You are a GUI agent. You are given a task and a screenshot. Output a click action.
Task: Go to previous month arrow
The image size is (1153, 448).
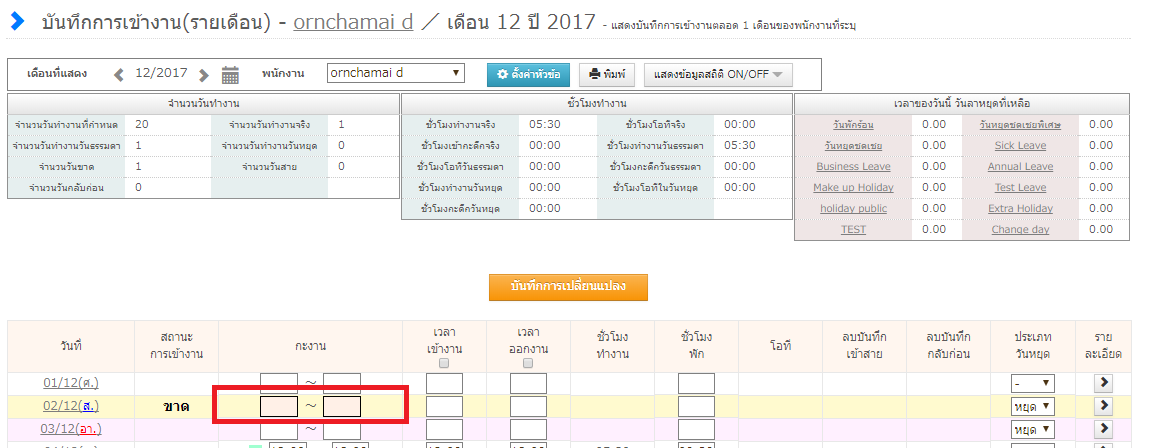click(x=119, y=74)
